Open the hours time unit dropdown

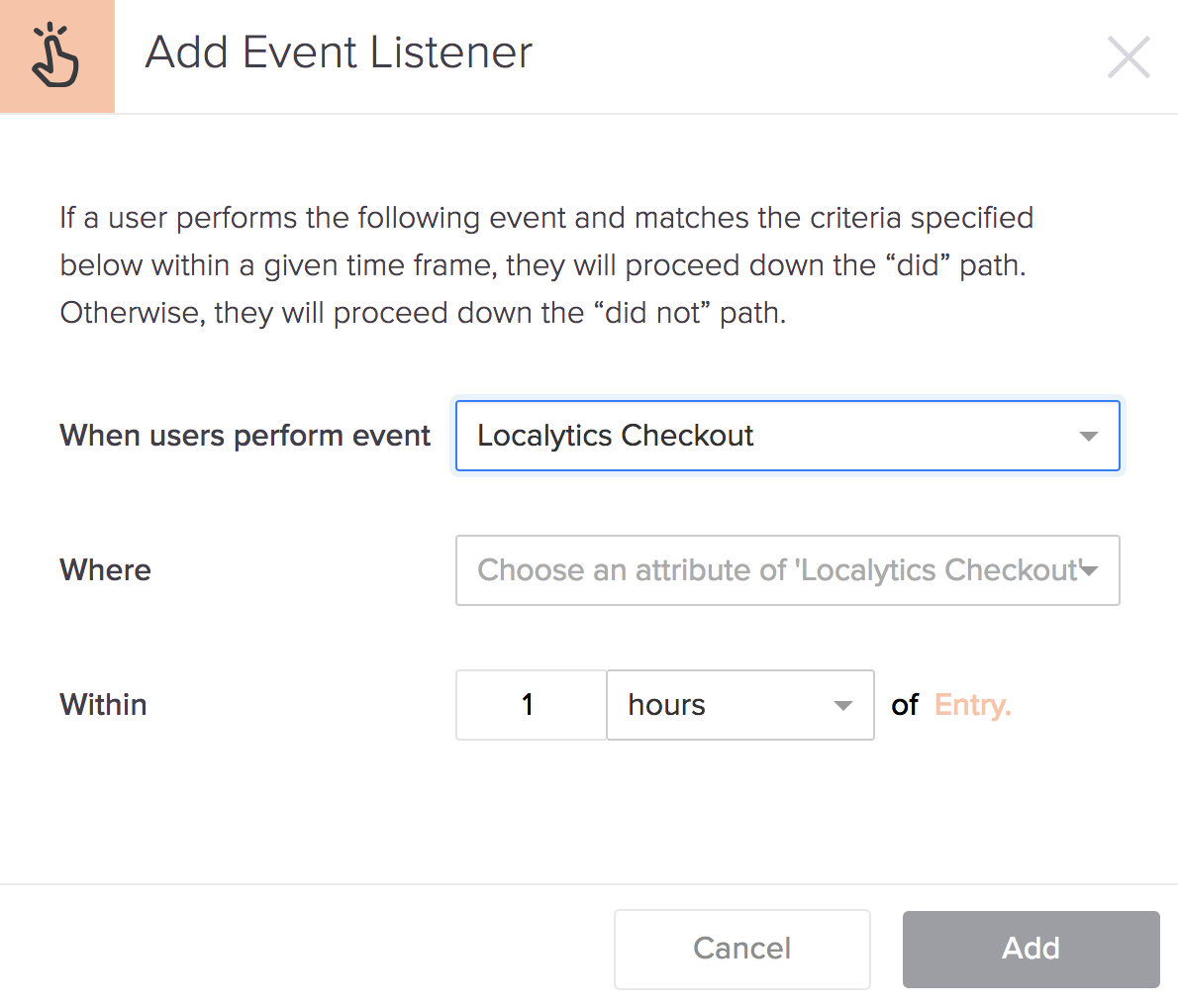[738, 705]
